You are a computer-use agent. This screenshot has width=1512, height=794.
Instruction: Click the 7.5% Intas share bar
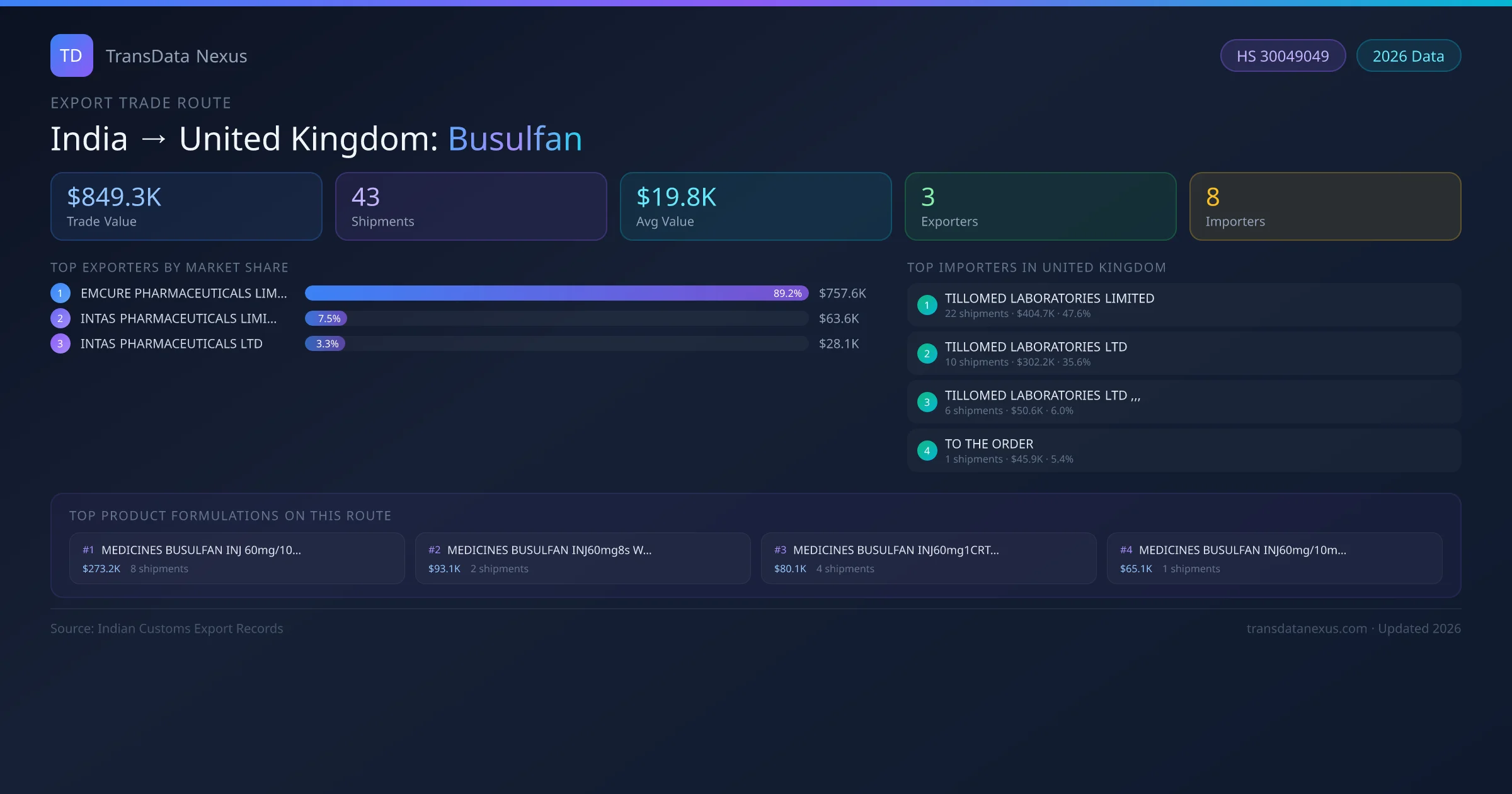(x=326, y=318)
